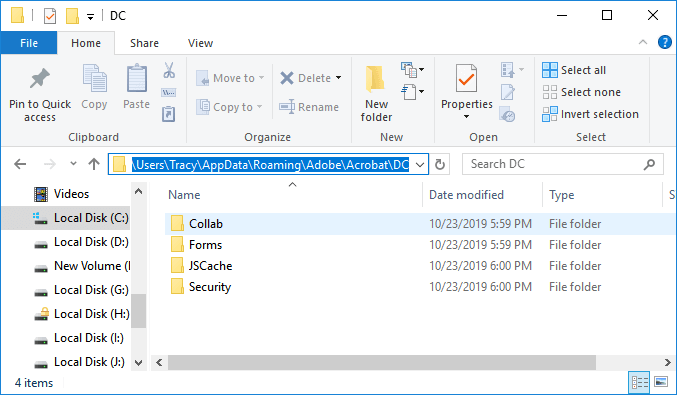Select Local Disk (C:) in navigation pane
The width and height of the screenshot is (677, 395).
pos(66,218)
